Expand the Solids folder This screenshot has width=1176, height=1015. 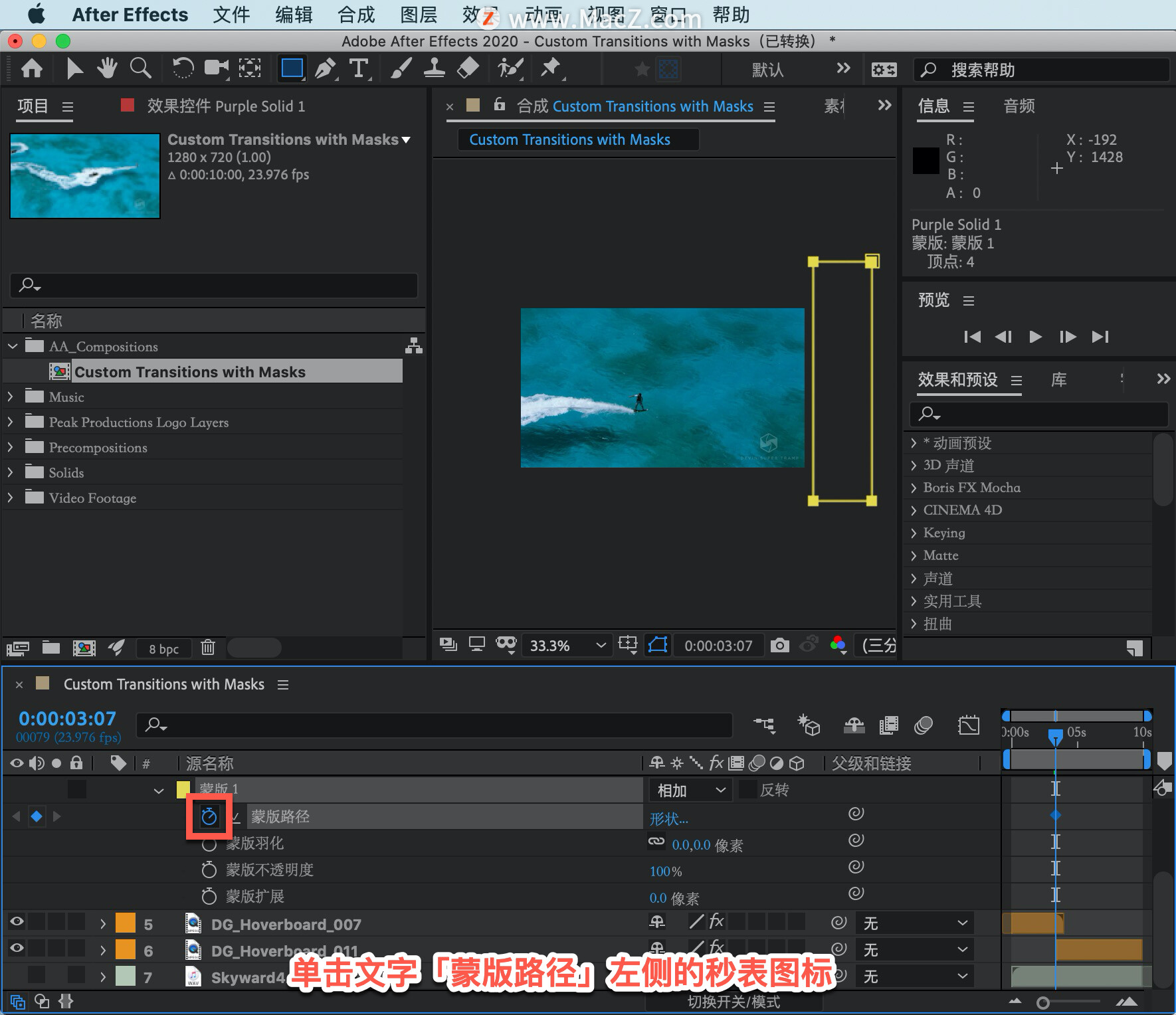(x=10, y=472)
